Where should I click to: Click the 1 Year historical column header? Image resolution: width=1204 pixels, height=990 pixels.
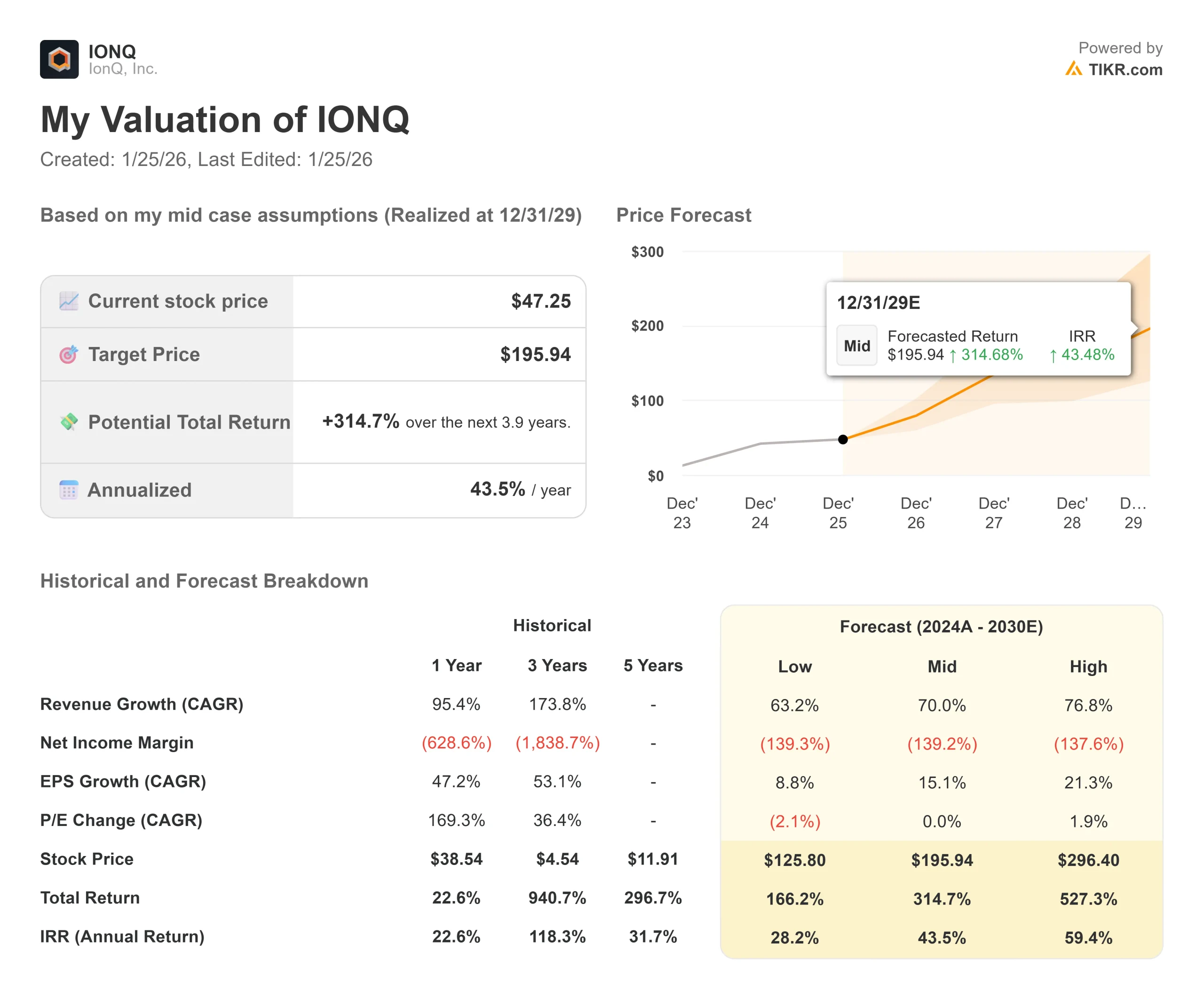click(456, 665)
